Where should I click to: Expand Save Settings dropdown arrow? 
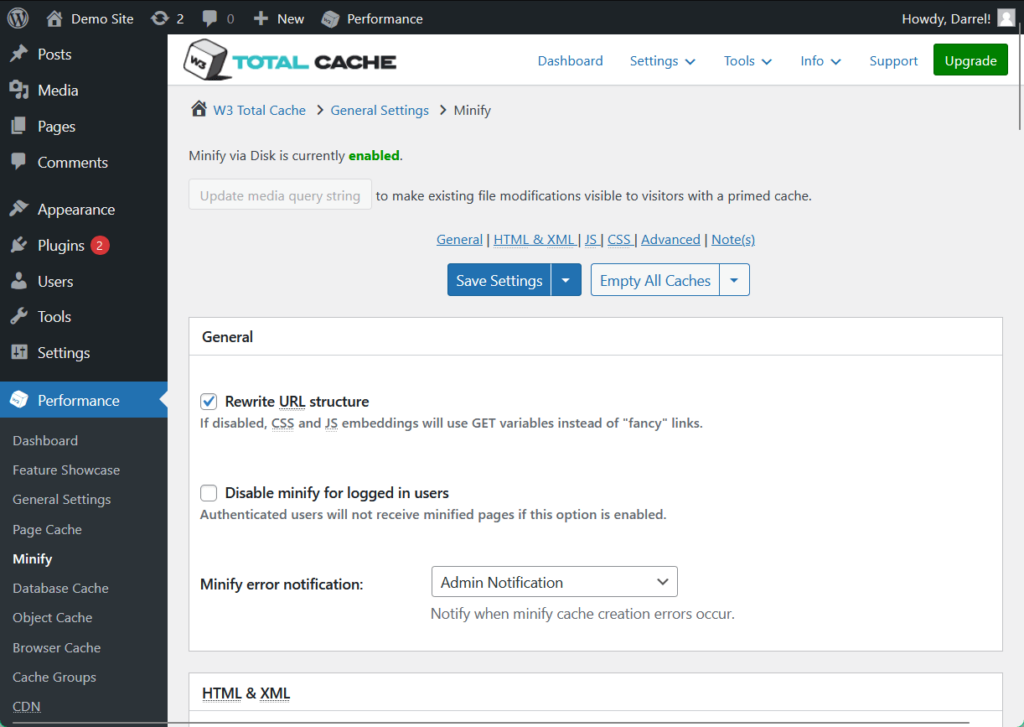(566, 280)
